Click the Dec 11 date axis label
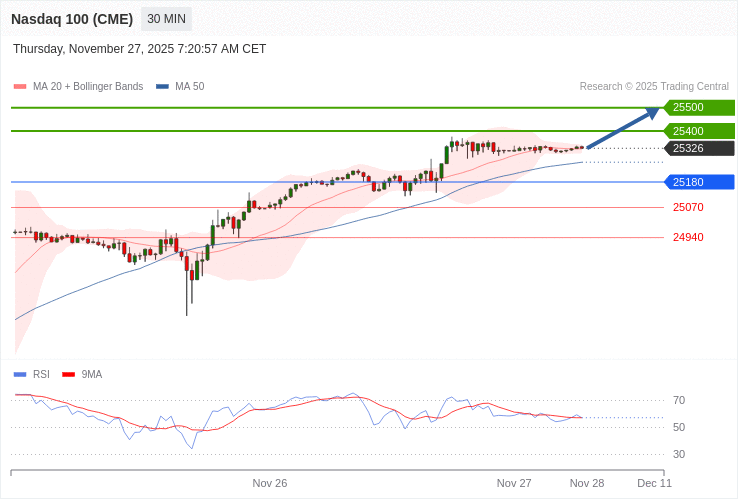Image resolution: width=738 pixels, height=500 pixels. point(655,484)
